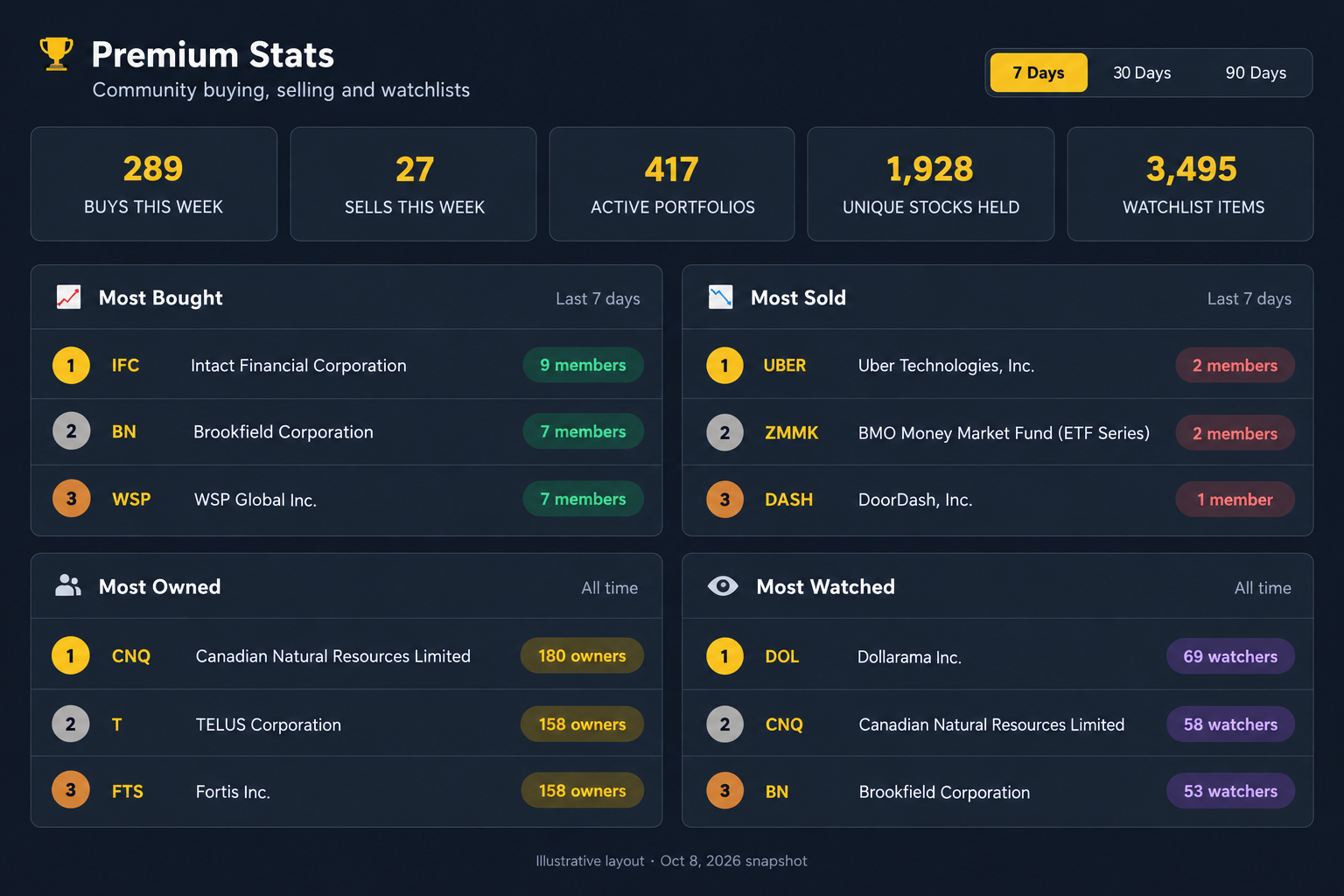Click the rank 3 badge beside BN in Most Watched
This screenshot has width=1344, height=896.
coord(724,791)
